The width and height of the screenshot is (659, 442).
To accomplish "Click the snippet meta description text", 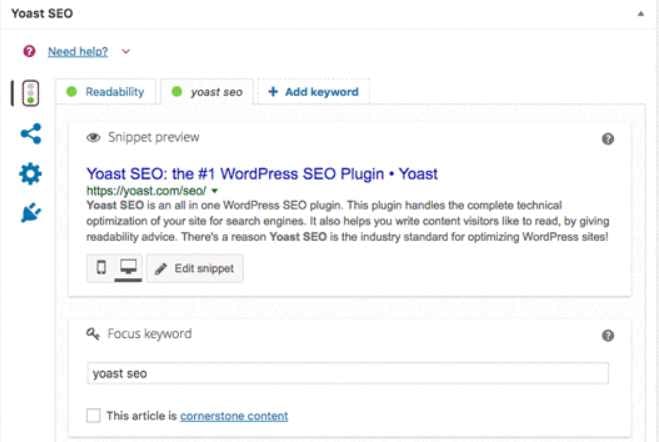I will coord(348,221).
